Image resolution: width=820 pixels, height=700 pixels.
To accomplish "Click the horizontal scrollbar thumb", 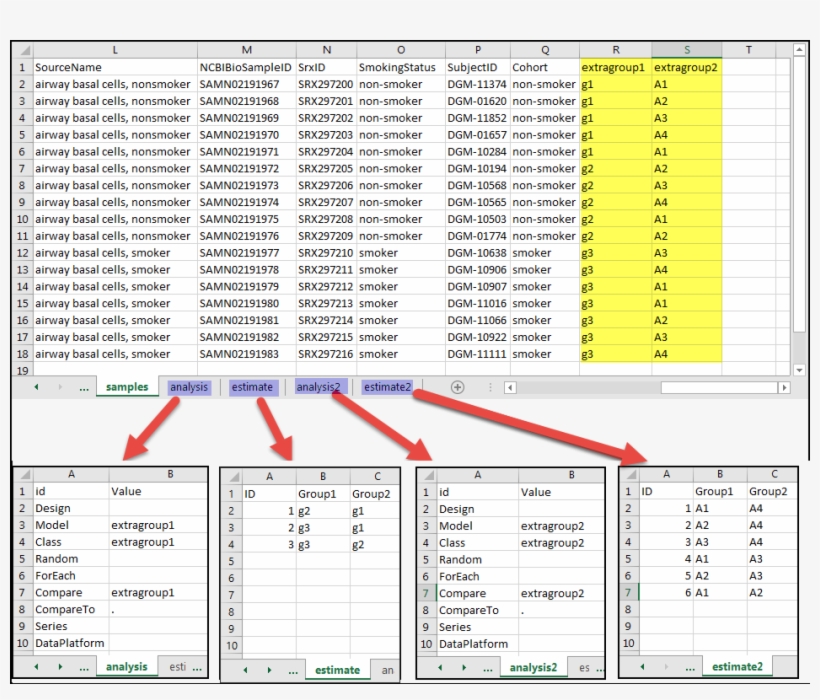I will coord(719,388).
